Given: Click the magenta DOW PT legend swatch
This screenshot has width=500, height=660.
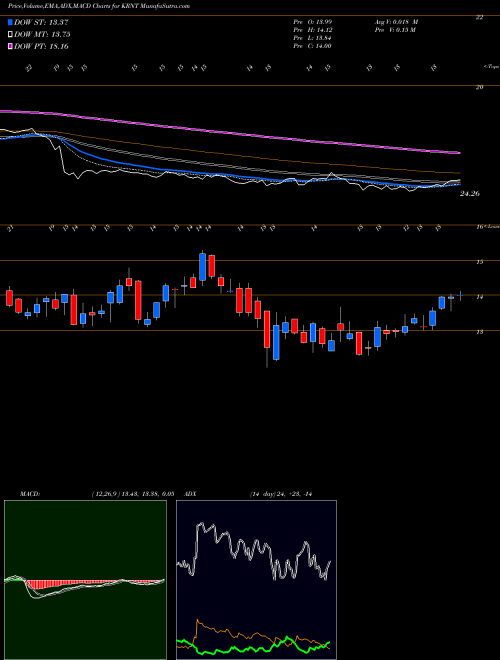Looking at the screenshot, I should coord(10,46).
